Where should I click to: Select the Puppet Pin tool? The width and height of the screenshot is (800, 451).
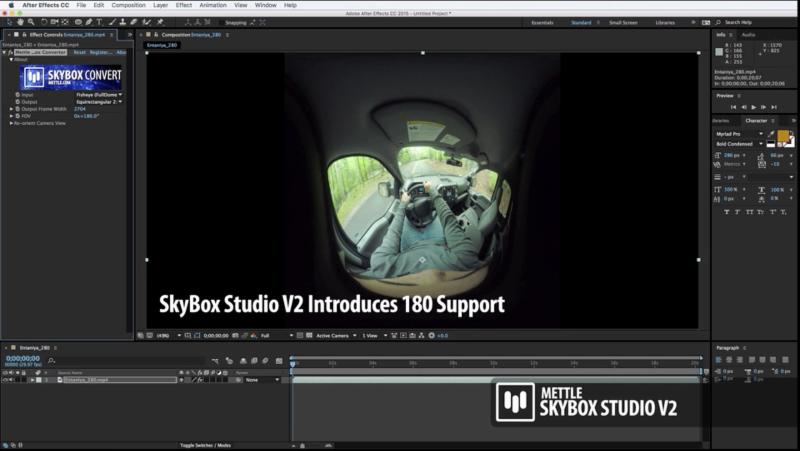coord(160,21)
